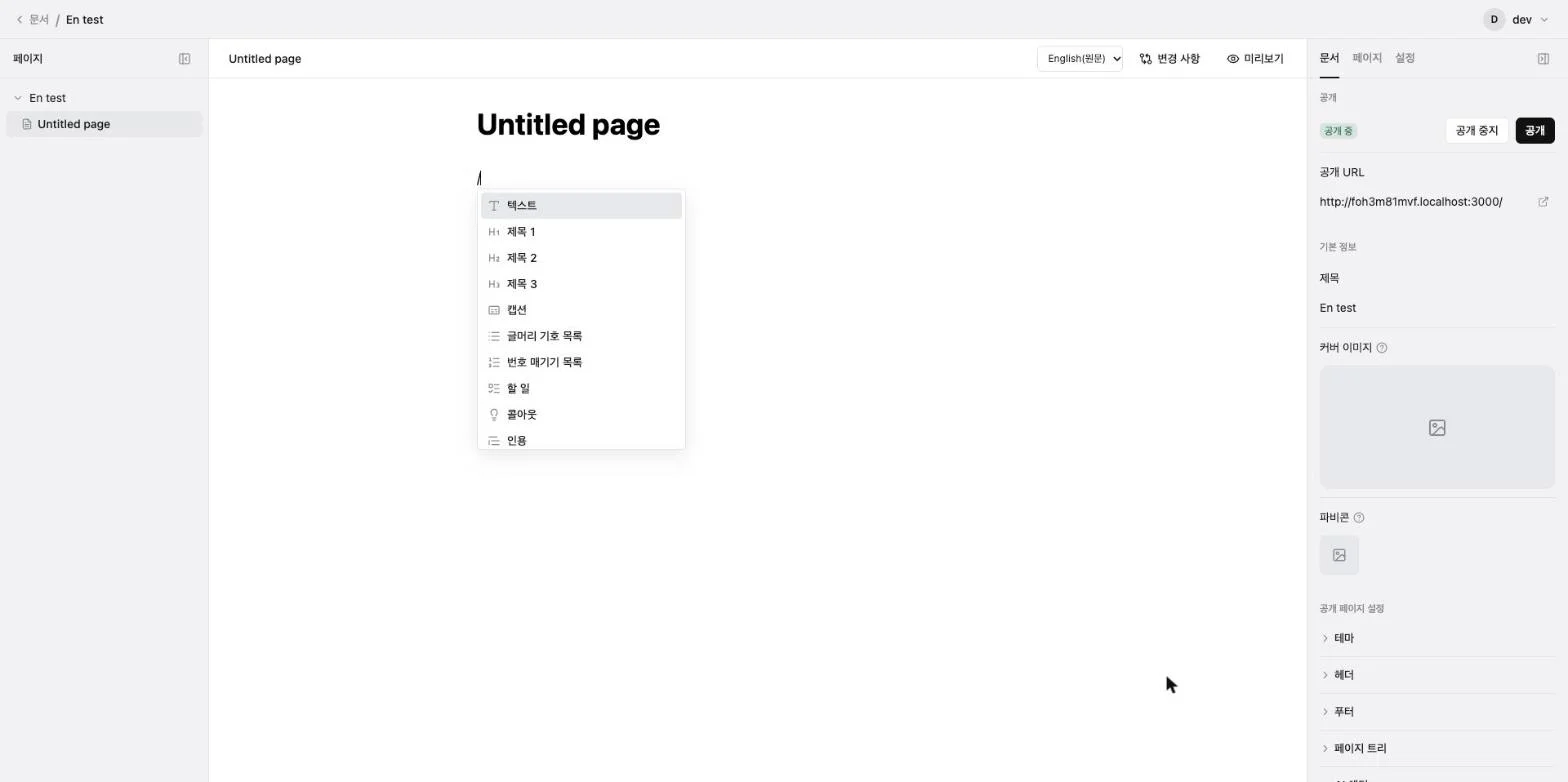Insert a 캡션 block

pyautogui.click(x=581, y=310)
